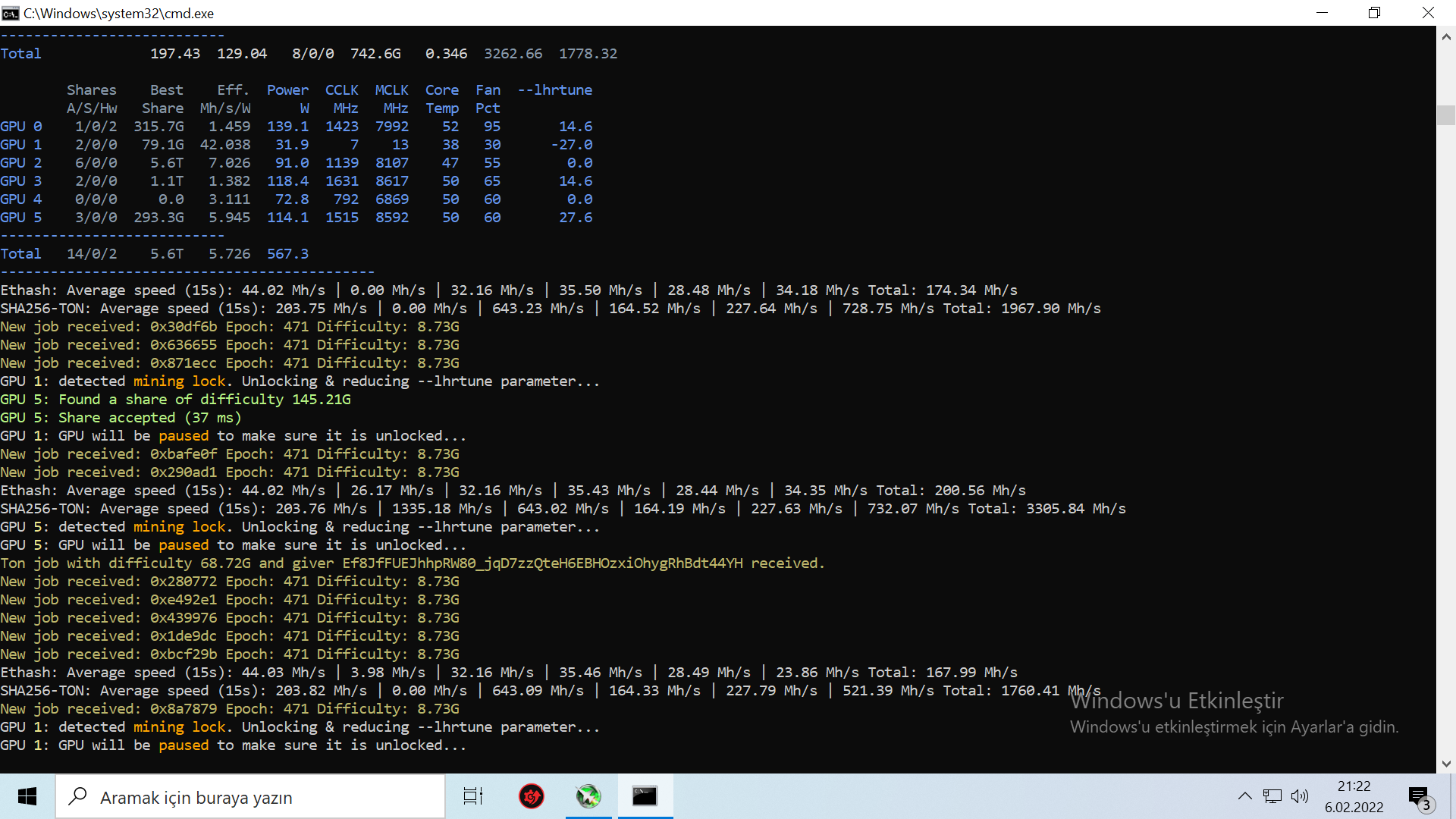Click Show desktop sliver at taskbar end
The height and width of the screenshot is (819, 1456).
(1453, 796)
